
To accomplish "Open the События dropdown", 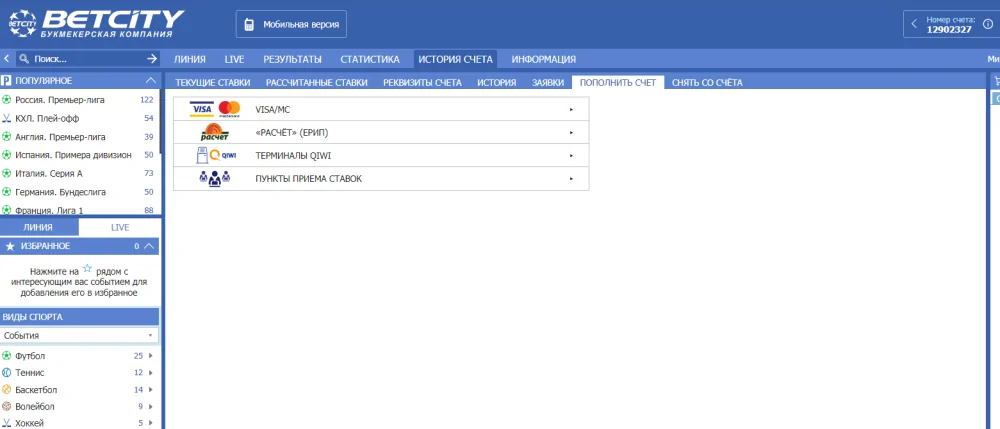I will 80,336.
